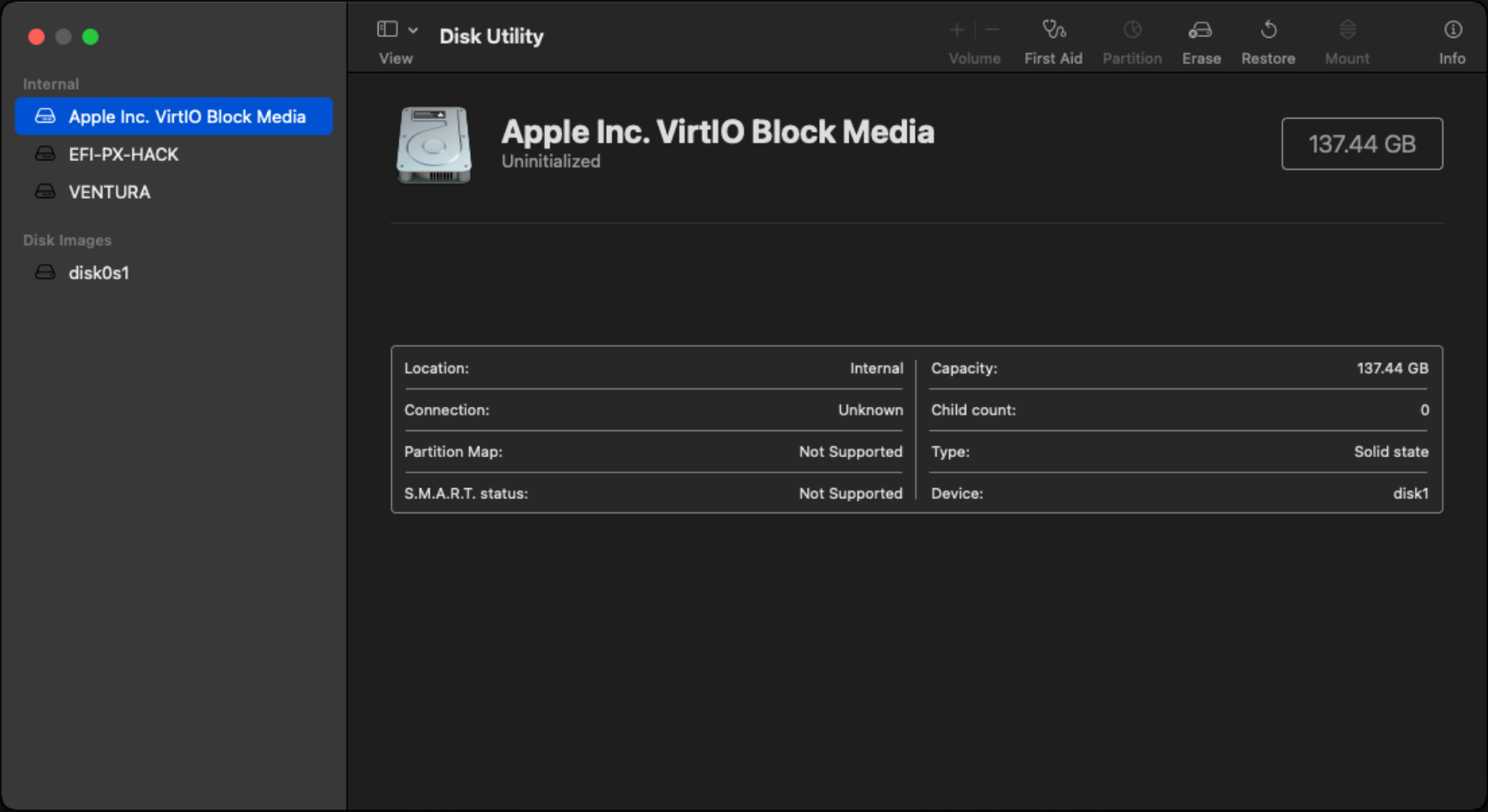Click the sidebar View icon

tap(387, 29)
